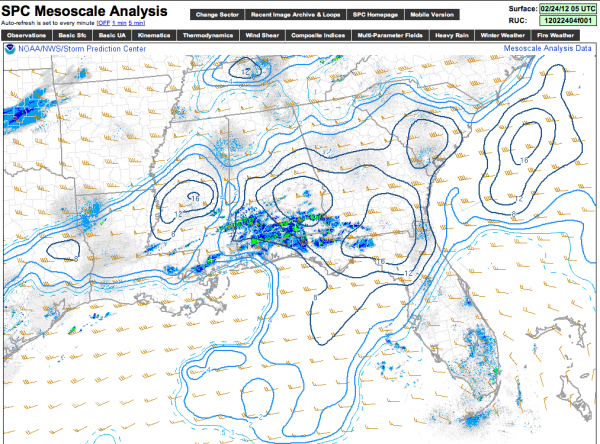Open the Basic UA menu
Viewport: 600px width, 444px height.
[x=112, y=36]
